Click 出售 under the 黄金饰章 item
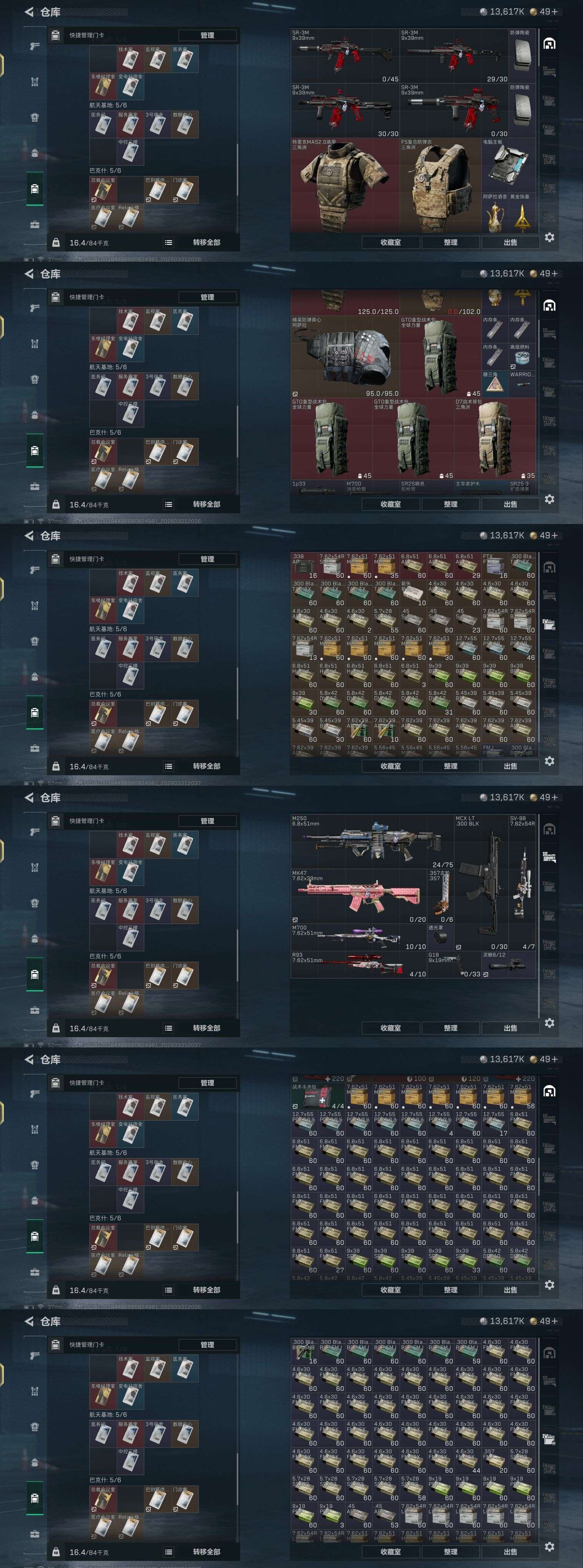This screenshot has height=1568, width=583. tap(511, 242)
